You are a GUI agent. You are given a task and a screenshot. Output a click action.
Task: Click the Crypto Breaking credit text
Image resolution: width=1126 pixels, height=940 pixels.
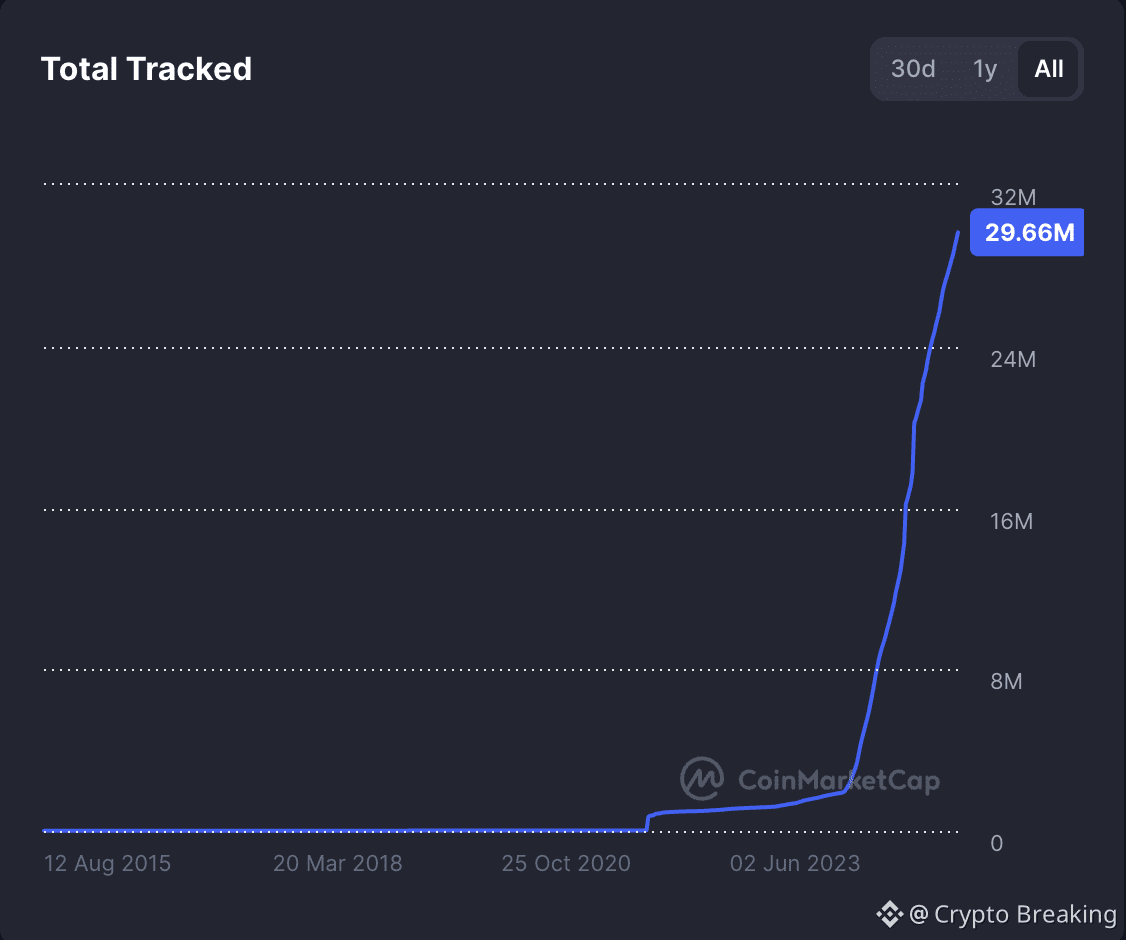(x=1017, y=913)
